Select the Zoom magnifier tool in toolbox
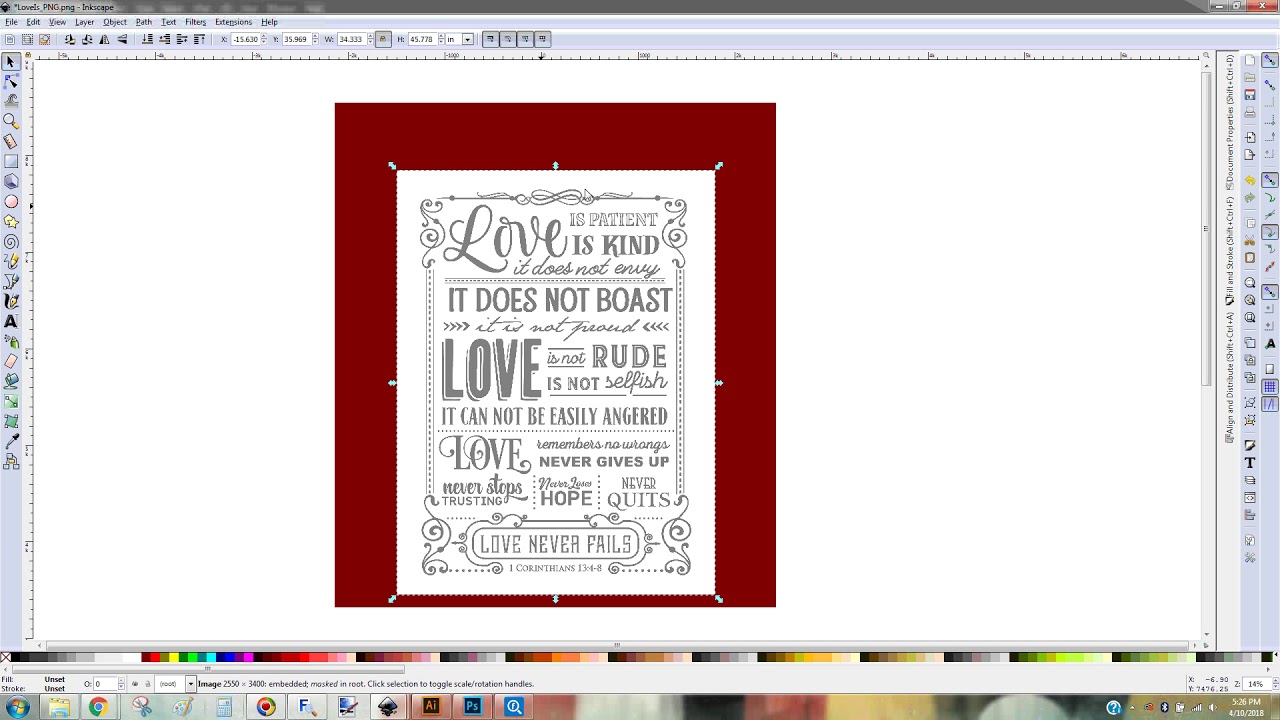The width and height of the screenshot is (1280, 720). pyautogui.click(x=11, y=121)
